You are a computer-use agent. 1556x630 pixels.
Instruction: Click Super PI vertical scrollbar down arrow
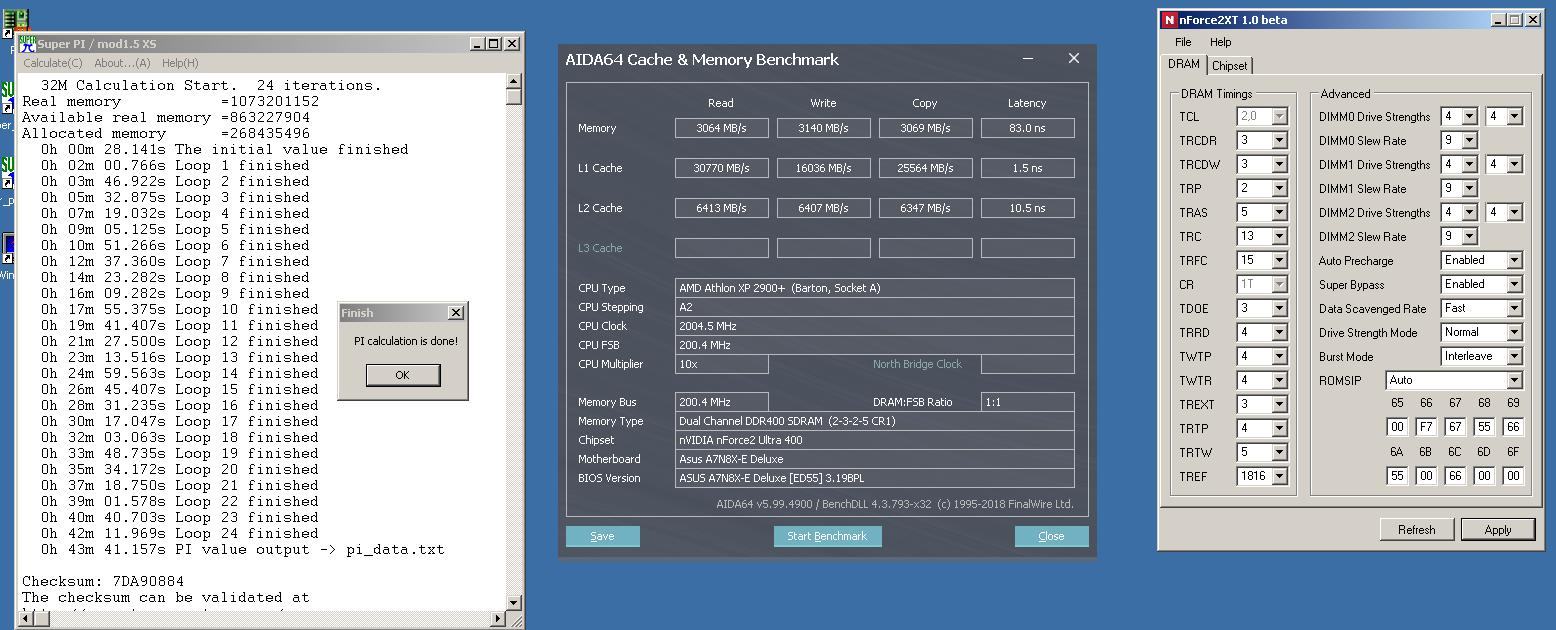pyautogui.click(x=514, y=603)
